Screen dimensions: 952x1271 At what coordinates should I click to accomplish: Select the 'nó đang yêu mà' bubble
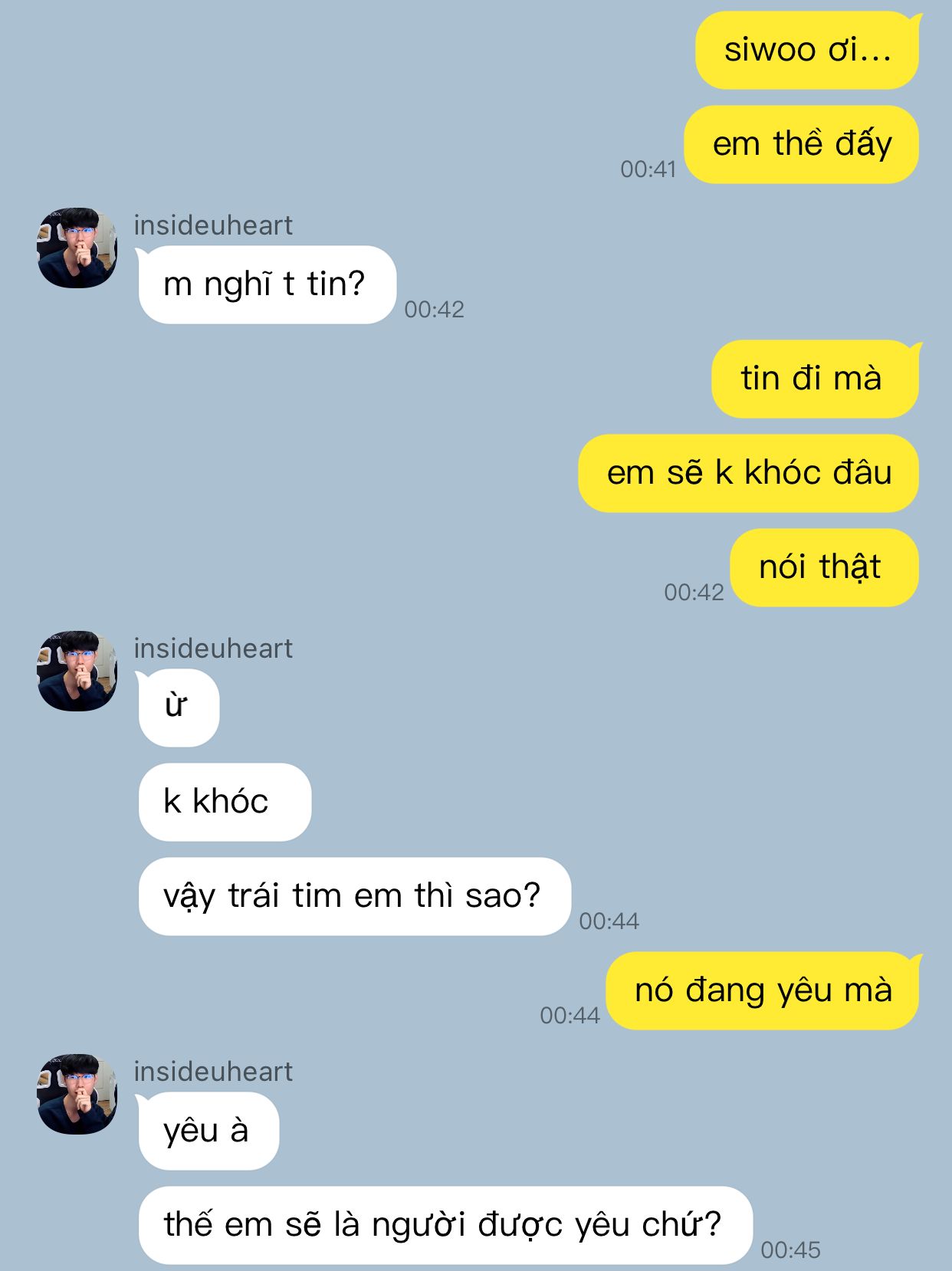(x=763, y=990)
